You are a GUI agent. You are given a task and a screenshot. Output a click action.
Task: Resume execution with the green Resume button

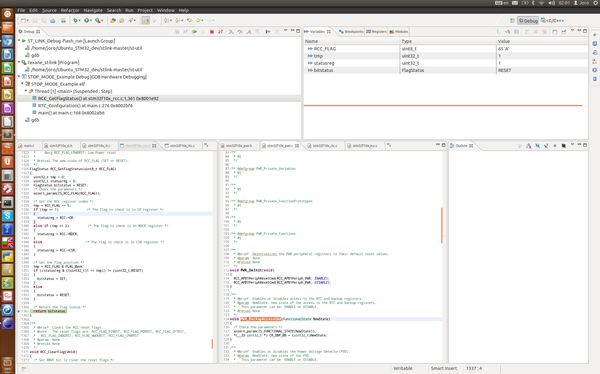click(x=194, y=32)
